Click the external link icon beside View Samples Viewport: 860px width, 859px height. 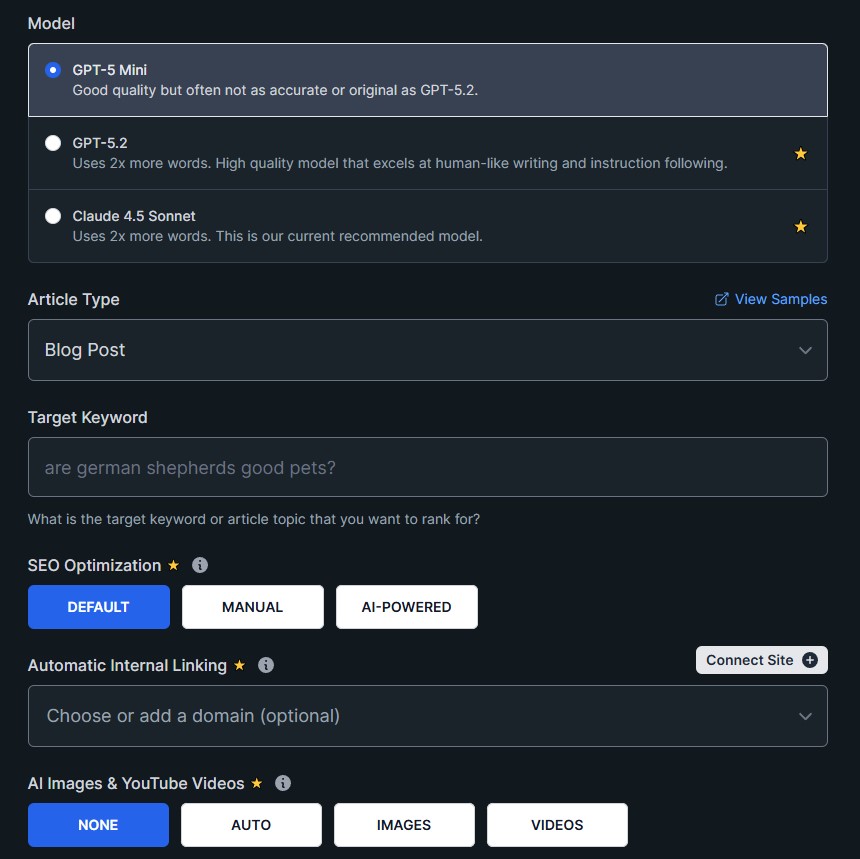click(x=721, y=299)
